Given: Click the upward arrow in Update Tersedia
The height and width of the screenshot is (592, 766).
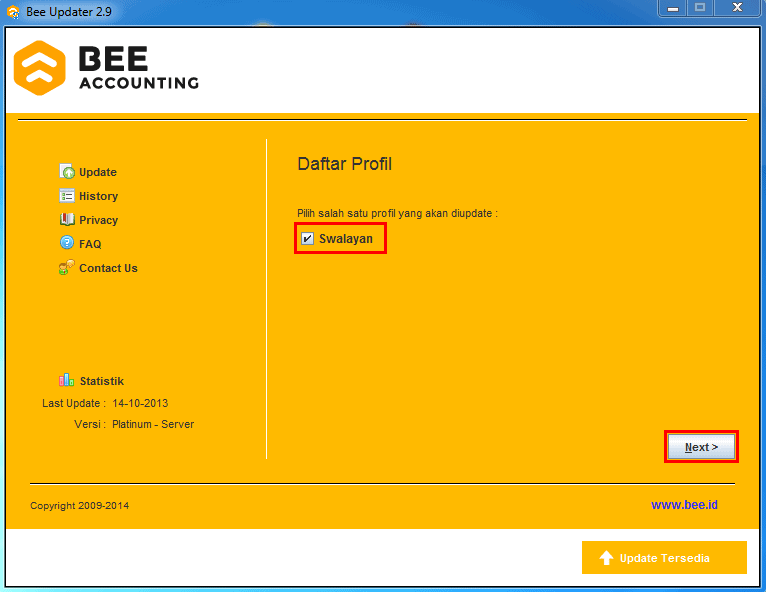Looking at the screenshot, I should [606, 557].
